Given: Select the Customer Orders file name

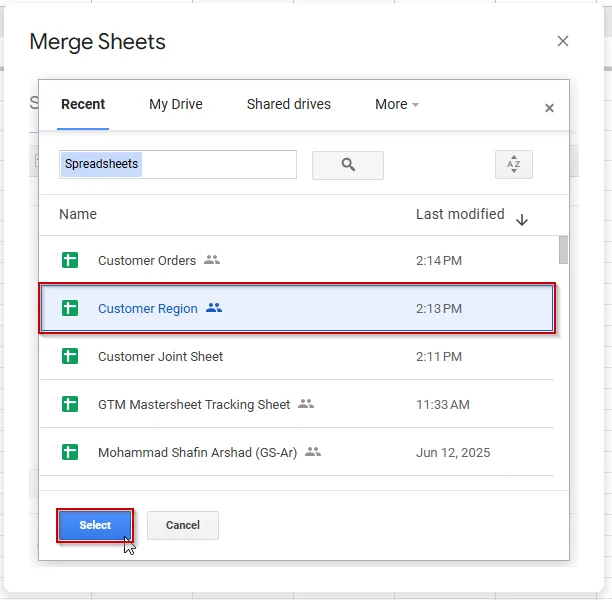Looking at the screenshot, I should tap(147, 260).
